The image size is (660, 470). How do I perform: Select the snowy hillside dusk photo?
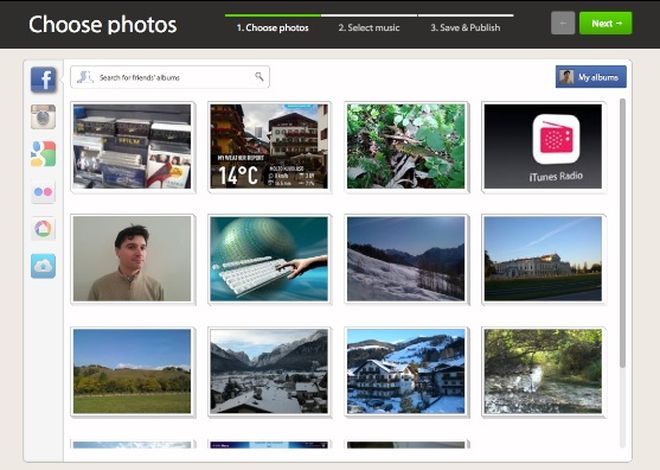[406, 259]
